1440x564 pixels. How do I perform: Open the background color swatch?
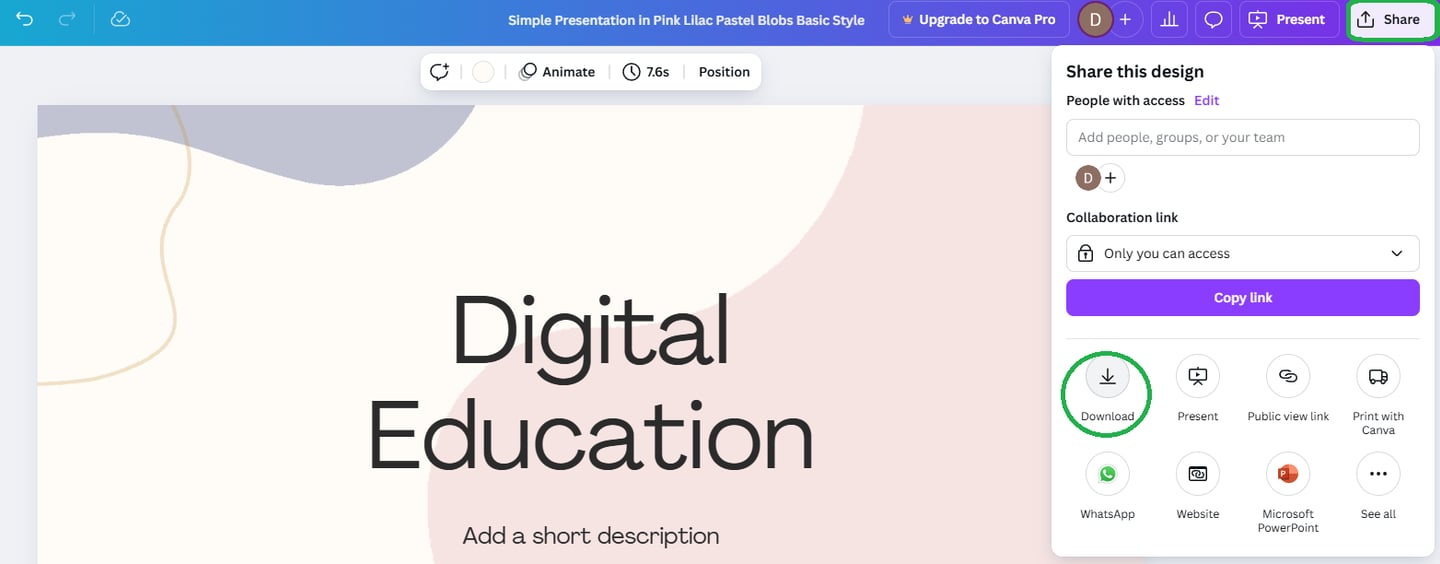(483, 72)
